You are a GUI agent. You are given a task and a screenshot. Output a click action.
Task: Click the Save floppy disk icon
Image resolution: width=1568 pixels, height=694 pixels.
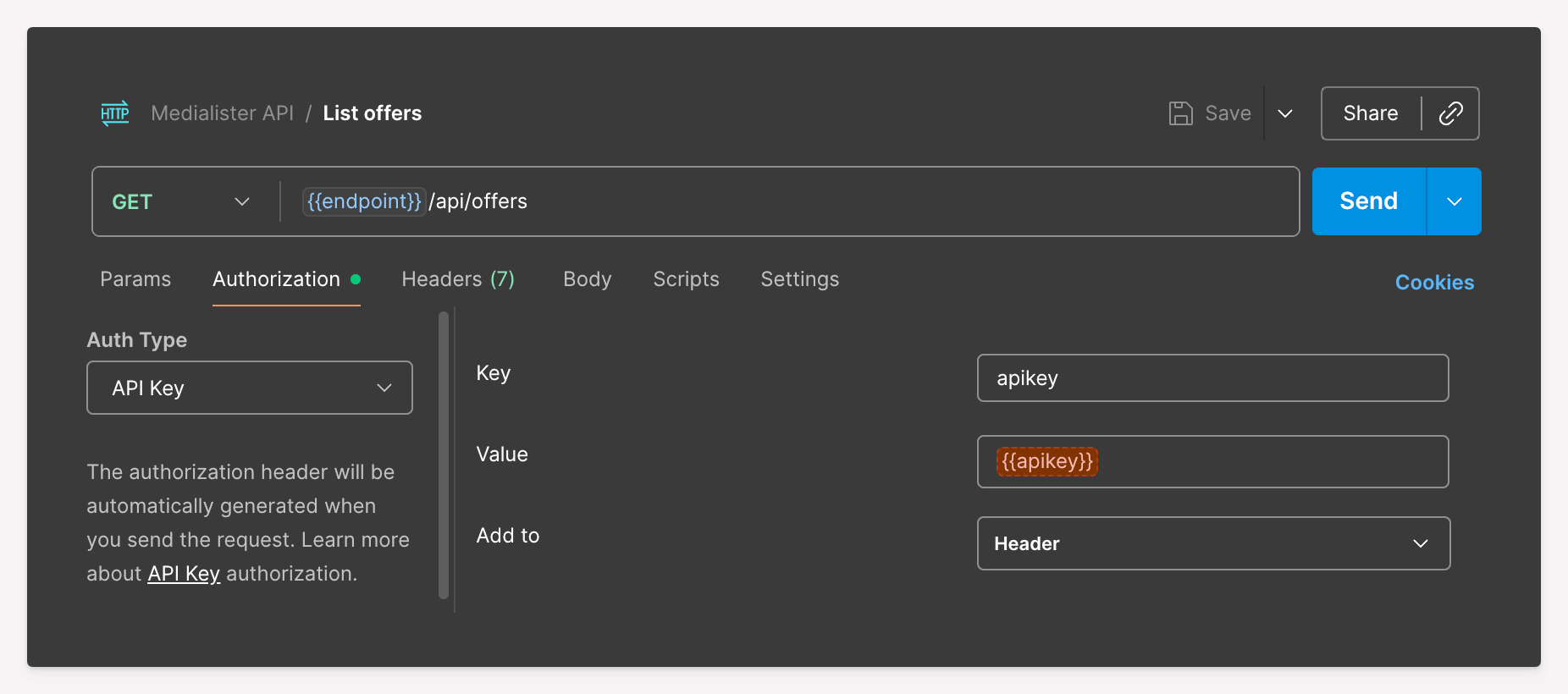pyautogui.click(x=1180, y=113)
